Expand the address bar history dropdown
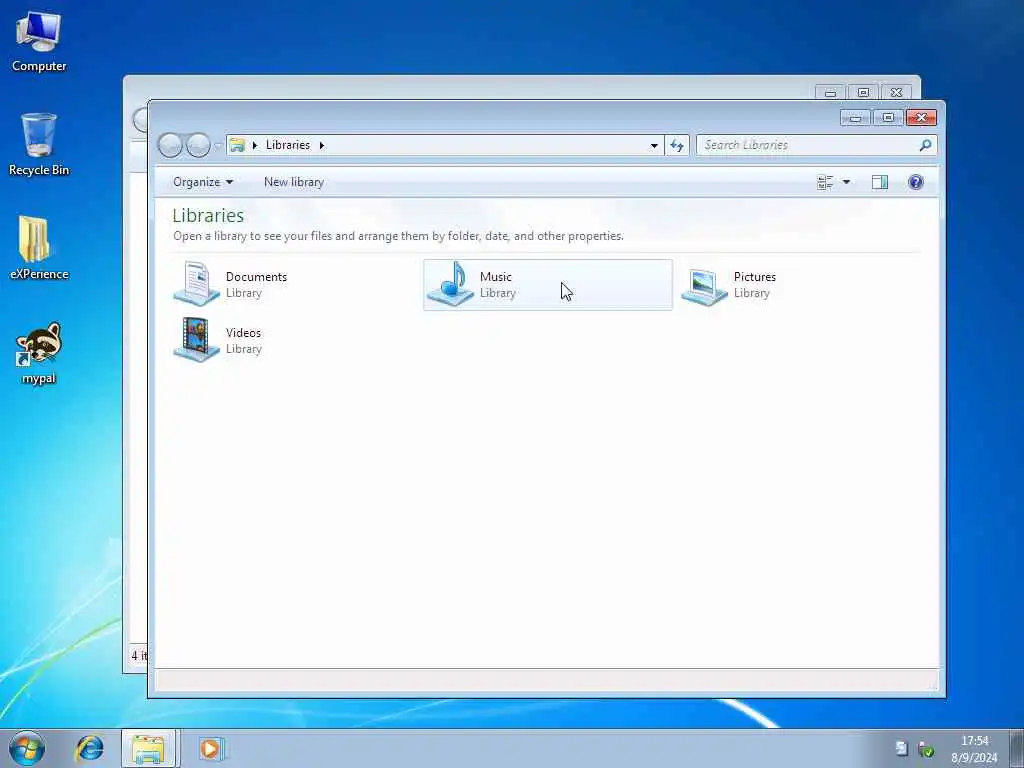Image resolution: width=1024 pixels, height=768 pixels. (654, 146)
